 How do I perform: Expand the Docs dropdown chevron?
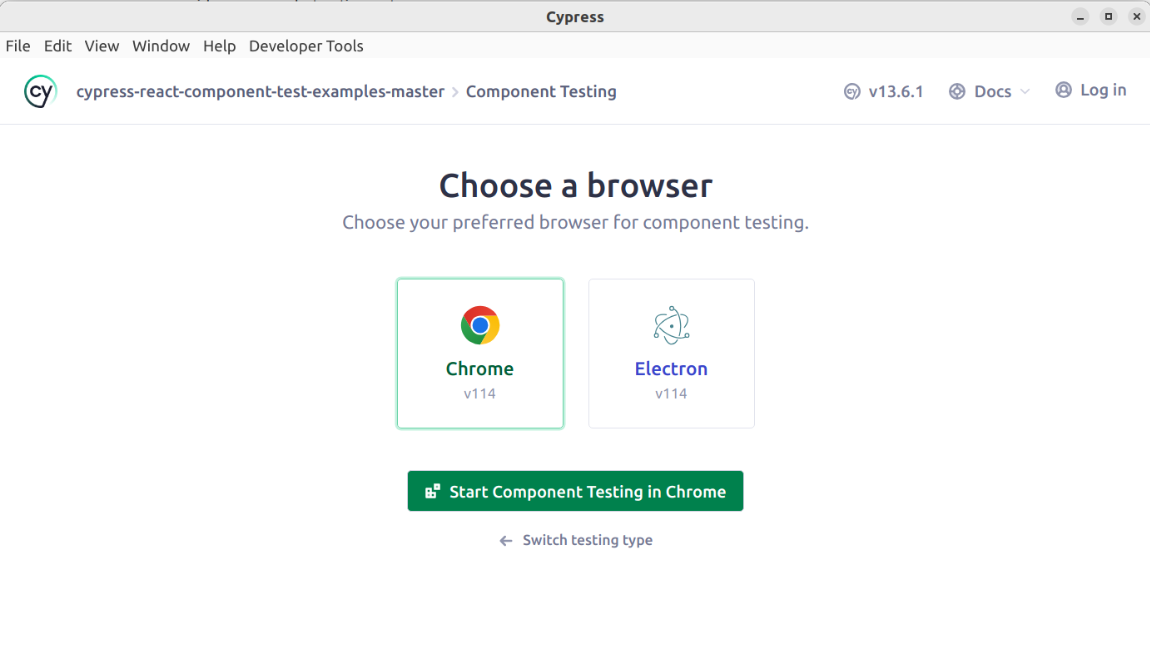tap(1026, 91)
